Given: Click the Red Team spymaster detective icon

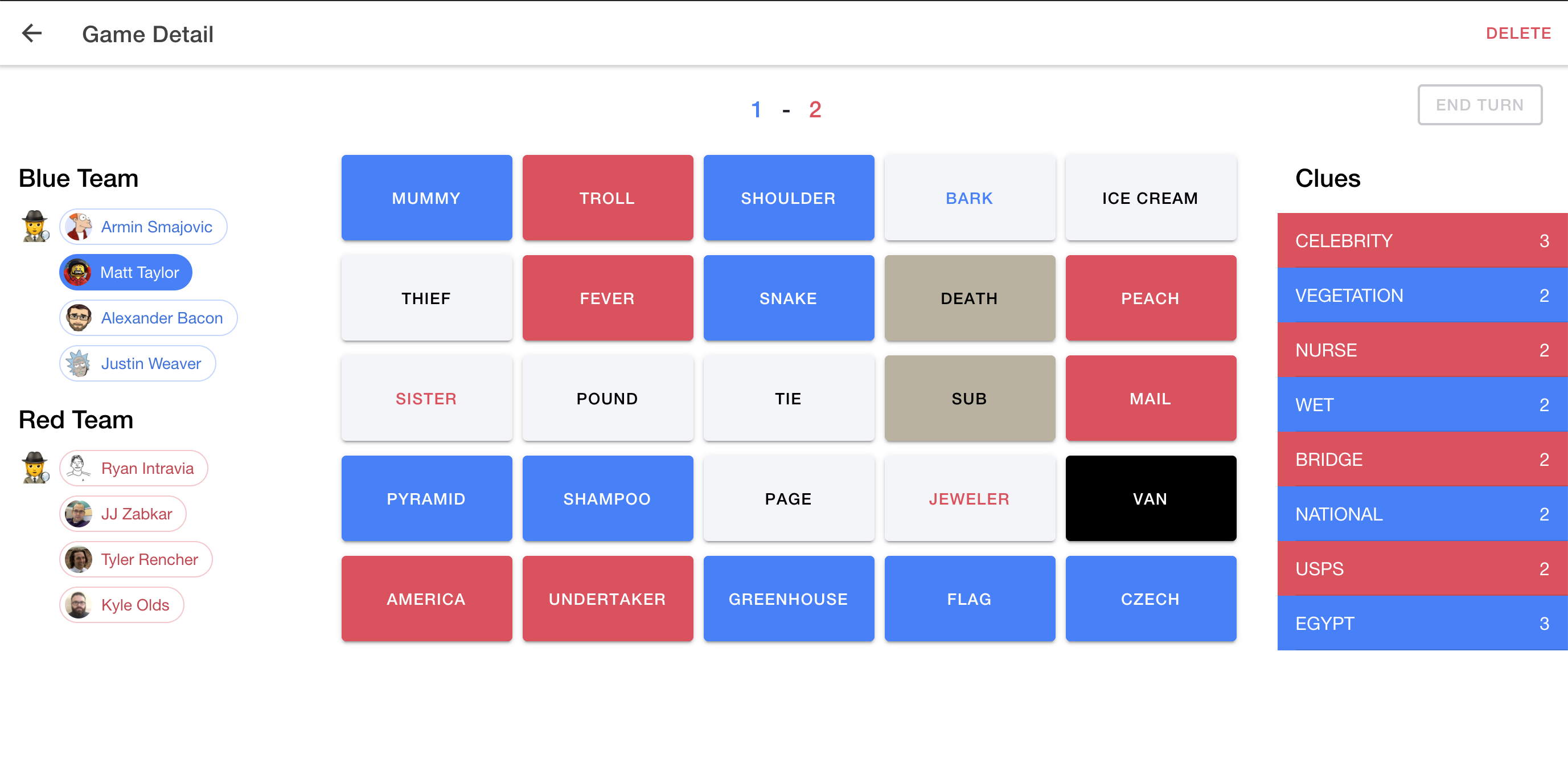Looking at the screenshot, I should [36, 468].
